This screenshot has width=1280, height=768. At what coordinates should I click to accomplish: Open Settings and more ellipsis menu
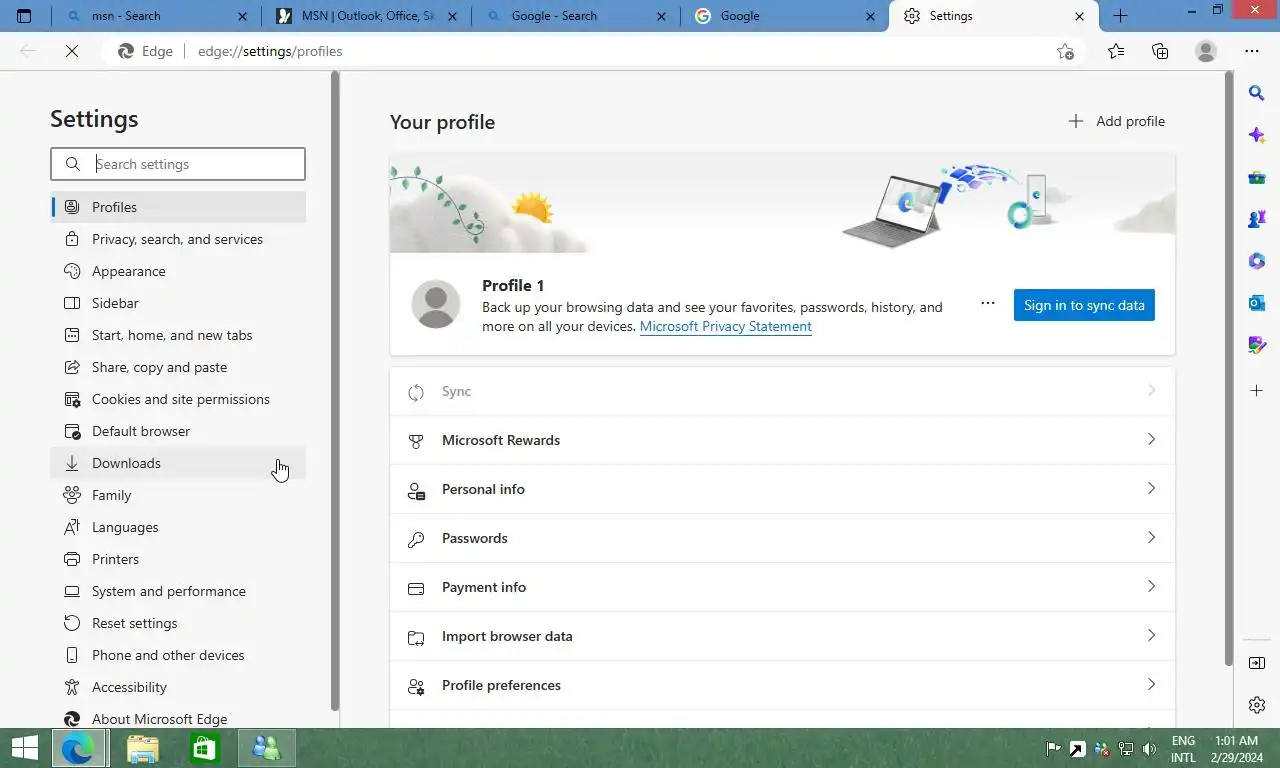pyautogui.click(x=1252, y=51)
